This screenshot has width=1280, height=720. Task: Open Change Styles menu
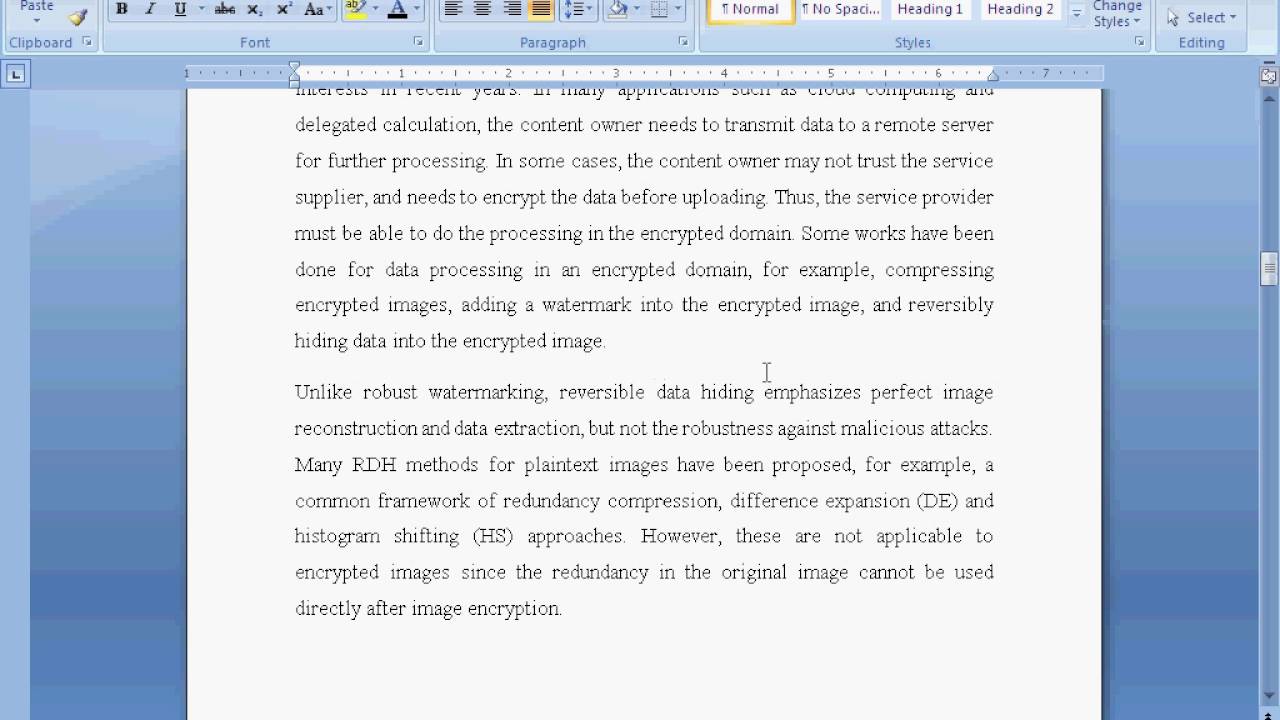tap(1117, 14)
